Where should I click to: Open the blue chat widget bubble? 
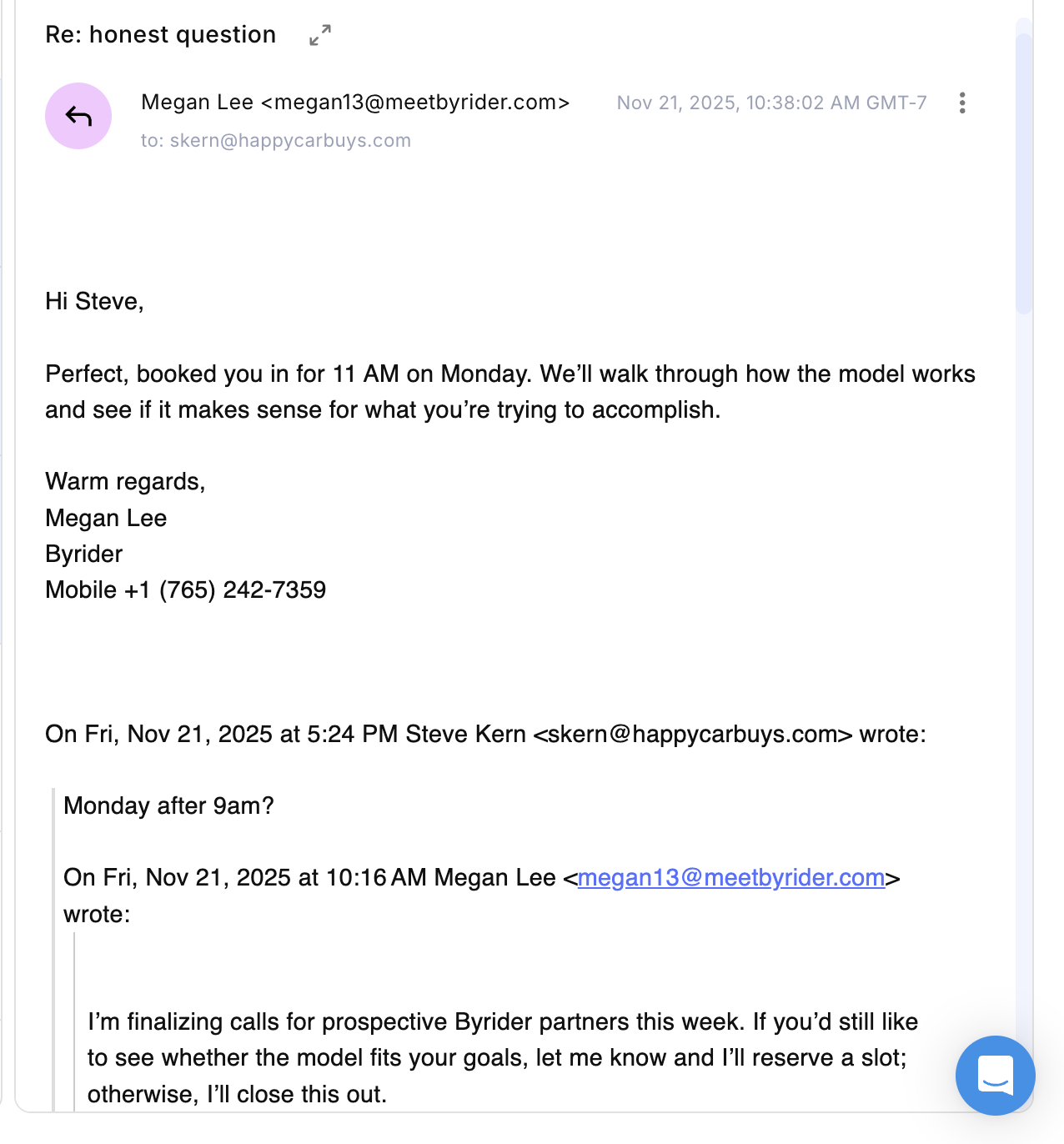click(x=995, y=1075)
